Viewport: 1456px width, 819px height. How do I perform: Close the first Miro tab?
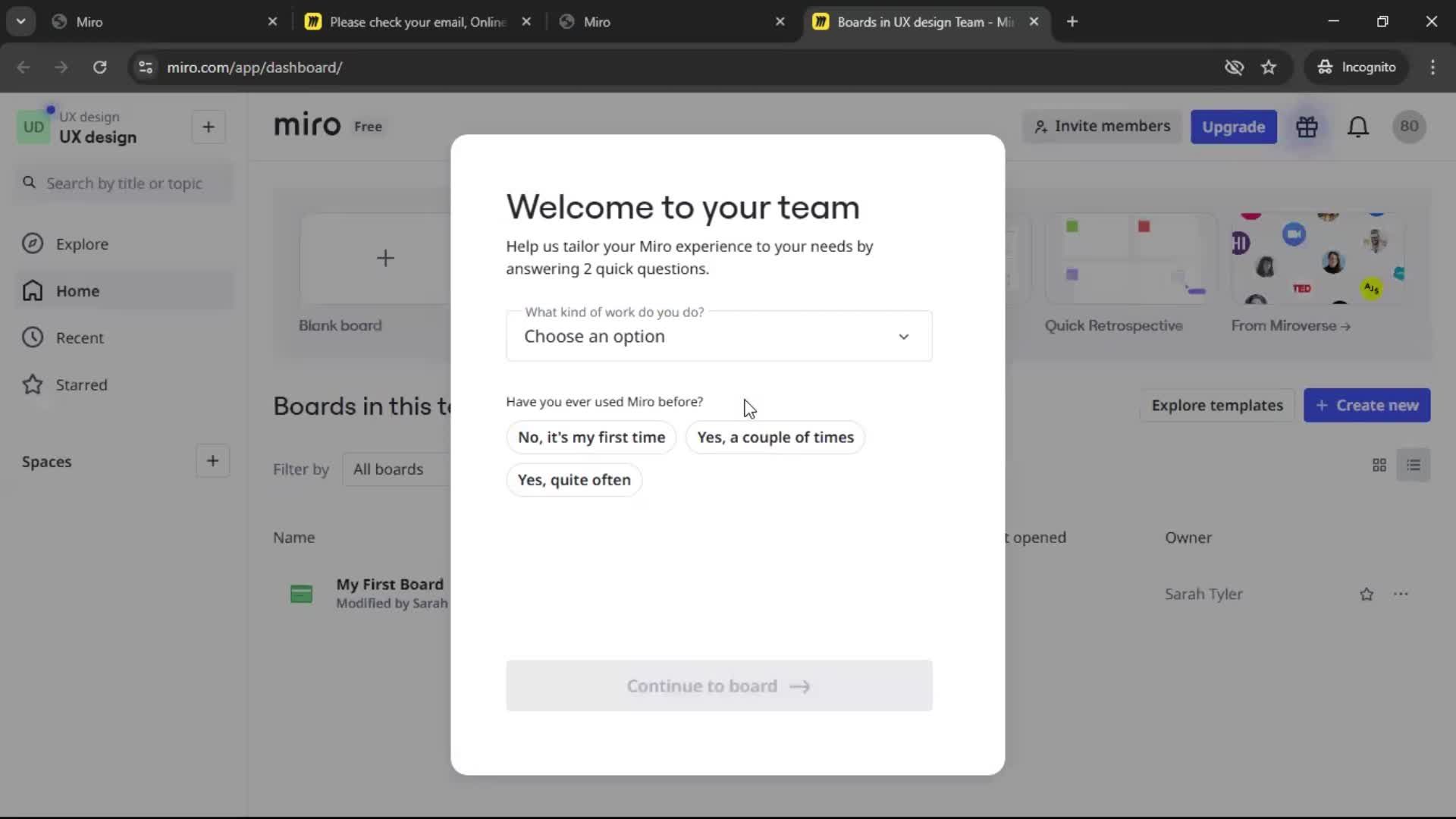coord(273,22)
